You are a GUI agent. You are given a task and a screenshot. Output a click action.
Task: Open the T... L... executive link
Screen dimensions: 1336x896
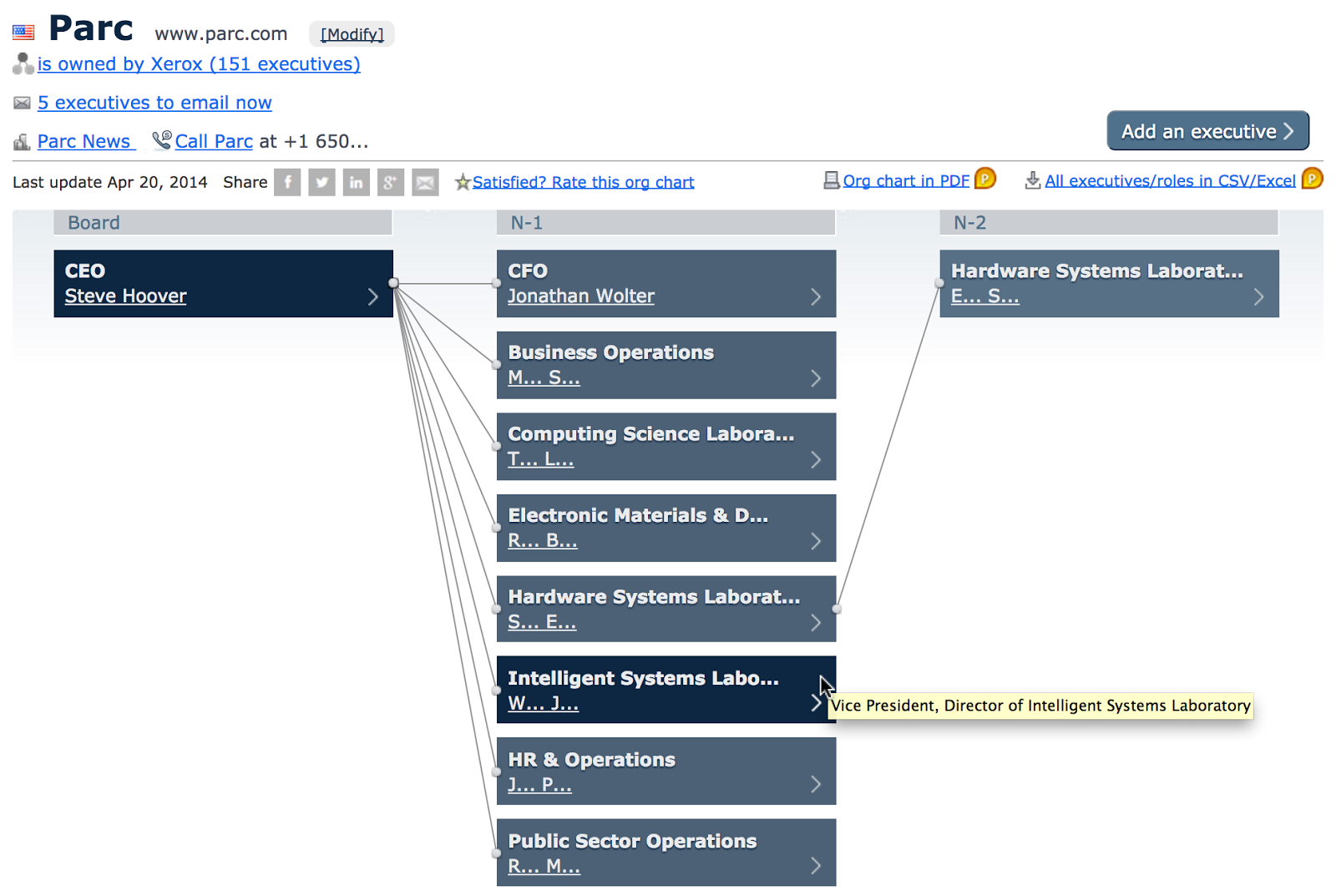point(540,459)
